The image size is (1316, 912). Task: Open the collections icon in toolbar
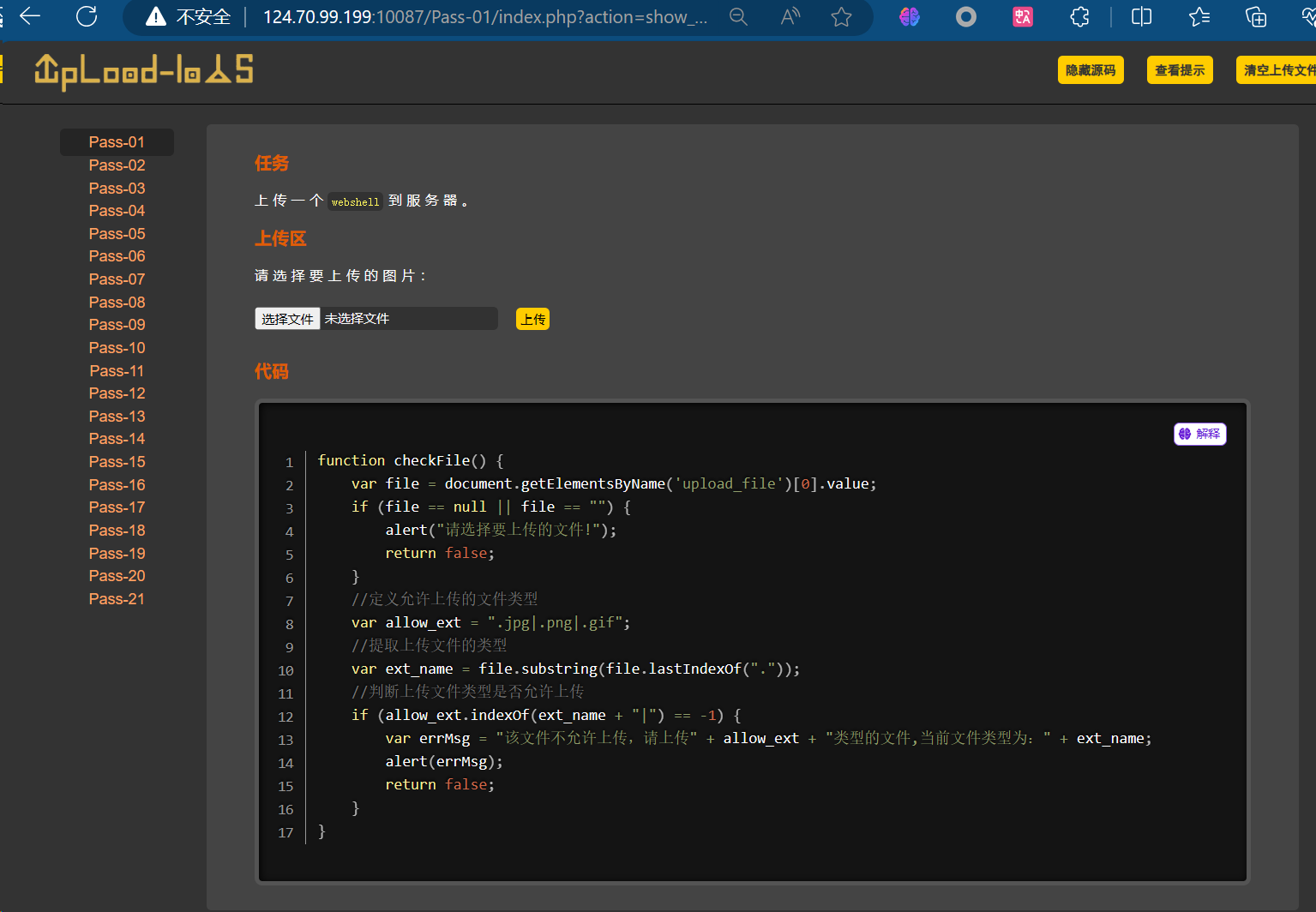pyautogui.click(x=1255, y=17)
